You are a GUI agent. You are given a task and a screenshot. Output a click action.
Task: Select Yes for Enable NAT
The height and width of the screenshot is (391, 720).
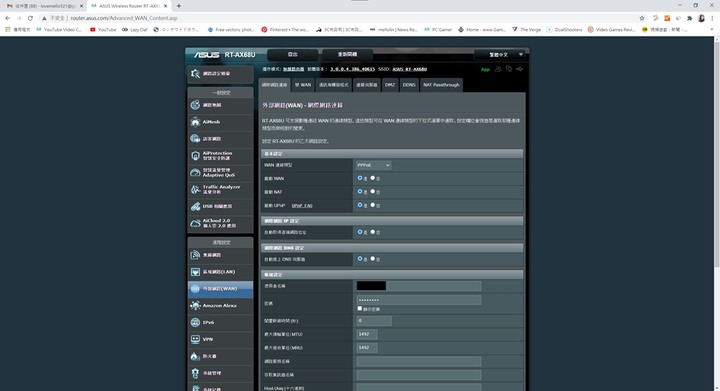click(360, 191)
